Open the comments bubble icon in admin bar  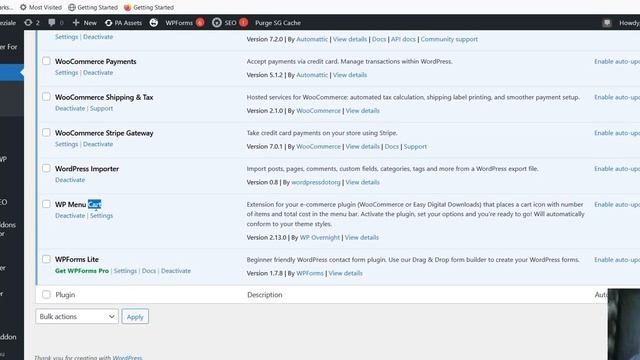[x=51, y=23]
